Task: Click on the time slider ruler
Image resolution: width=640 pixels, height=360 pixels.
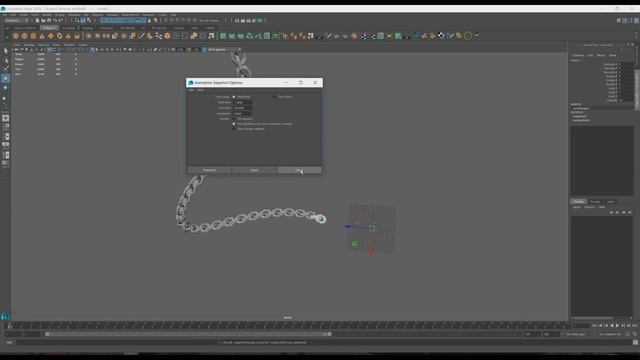Action: [x=287, y=326]
